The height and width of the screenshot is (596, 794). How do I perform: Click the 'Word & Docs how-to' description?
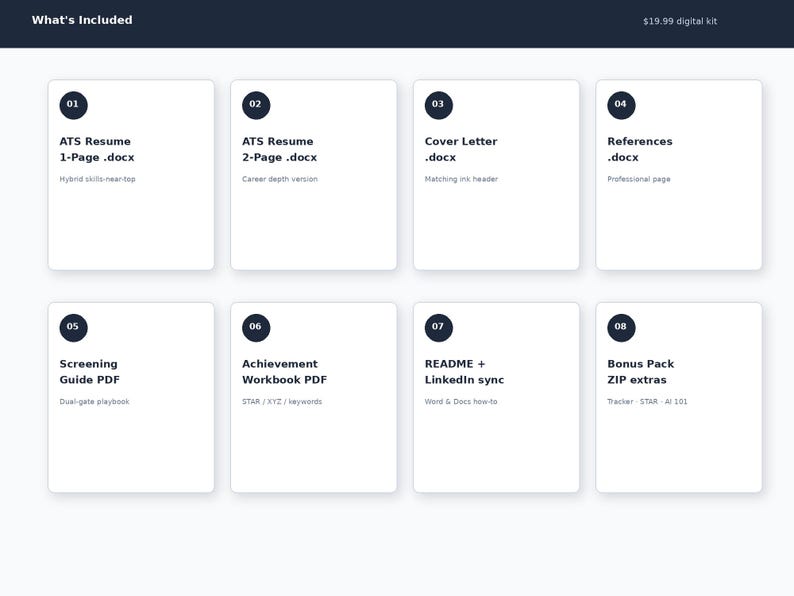click(461, 402)
